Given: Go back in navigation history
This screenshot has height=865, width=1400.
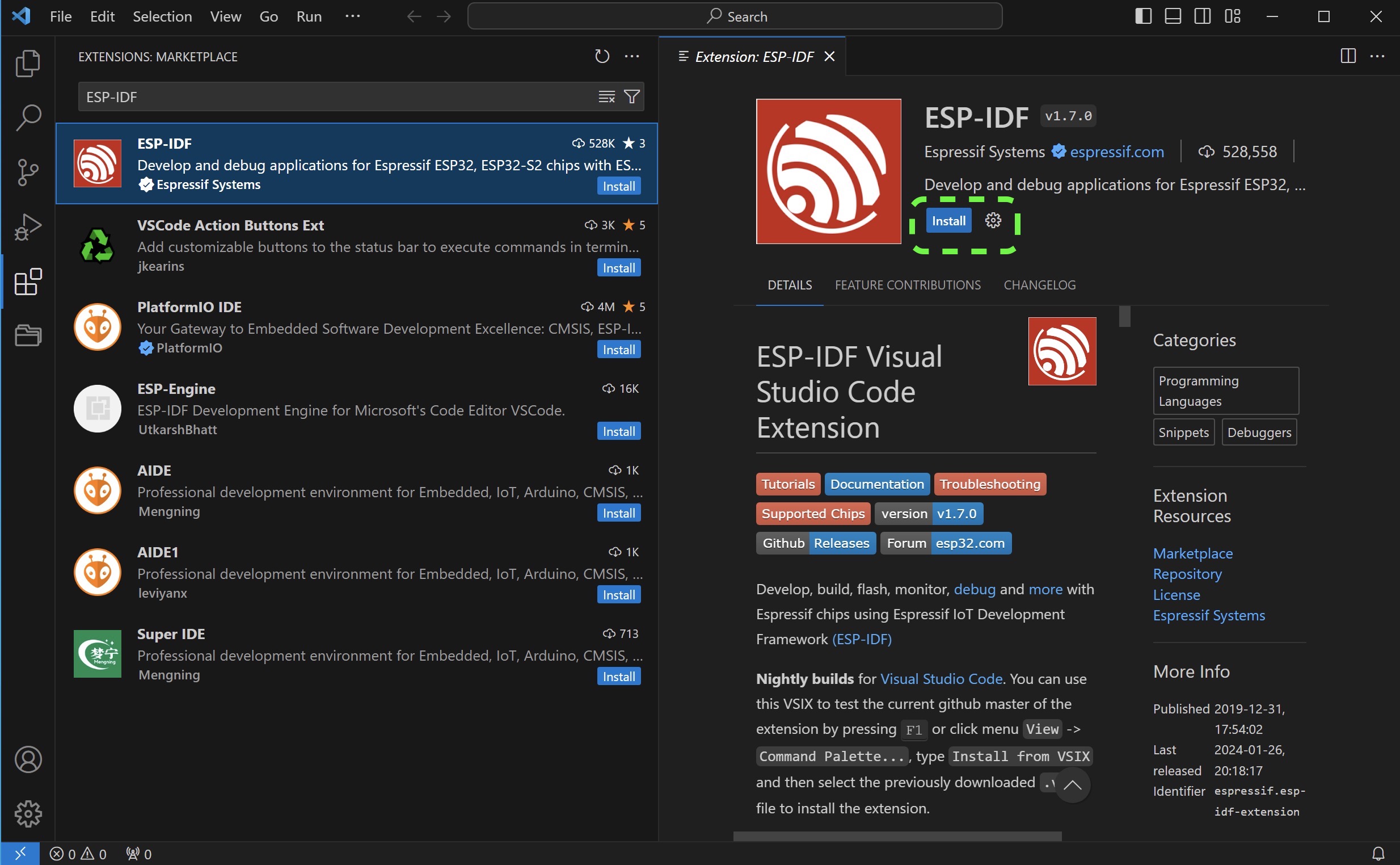Looking at the screenshot, I should [414, 16].
